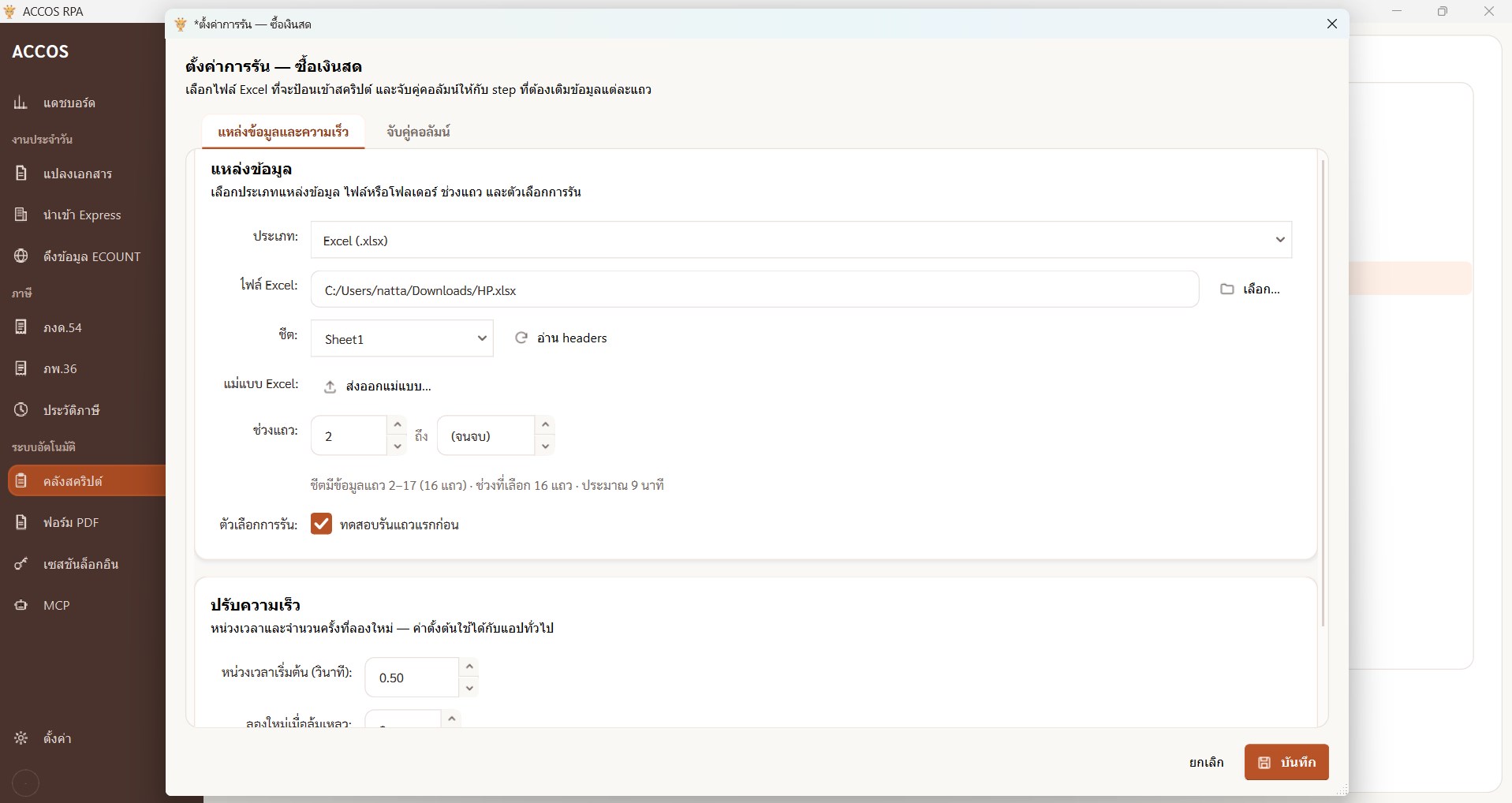Image resolution: width=1512 pixels, height=803 pixels.
Task: Minimize the ACCOS RPA main window
Action: point(1397,11)
